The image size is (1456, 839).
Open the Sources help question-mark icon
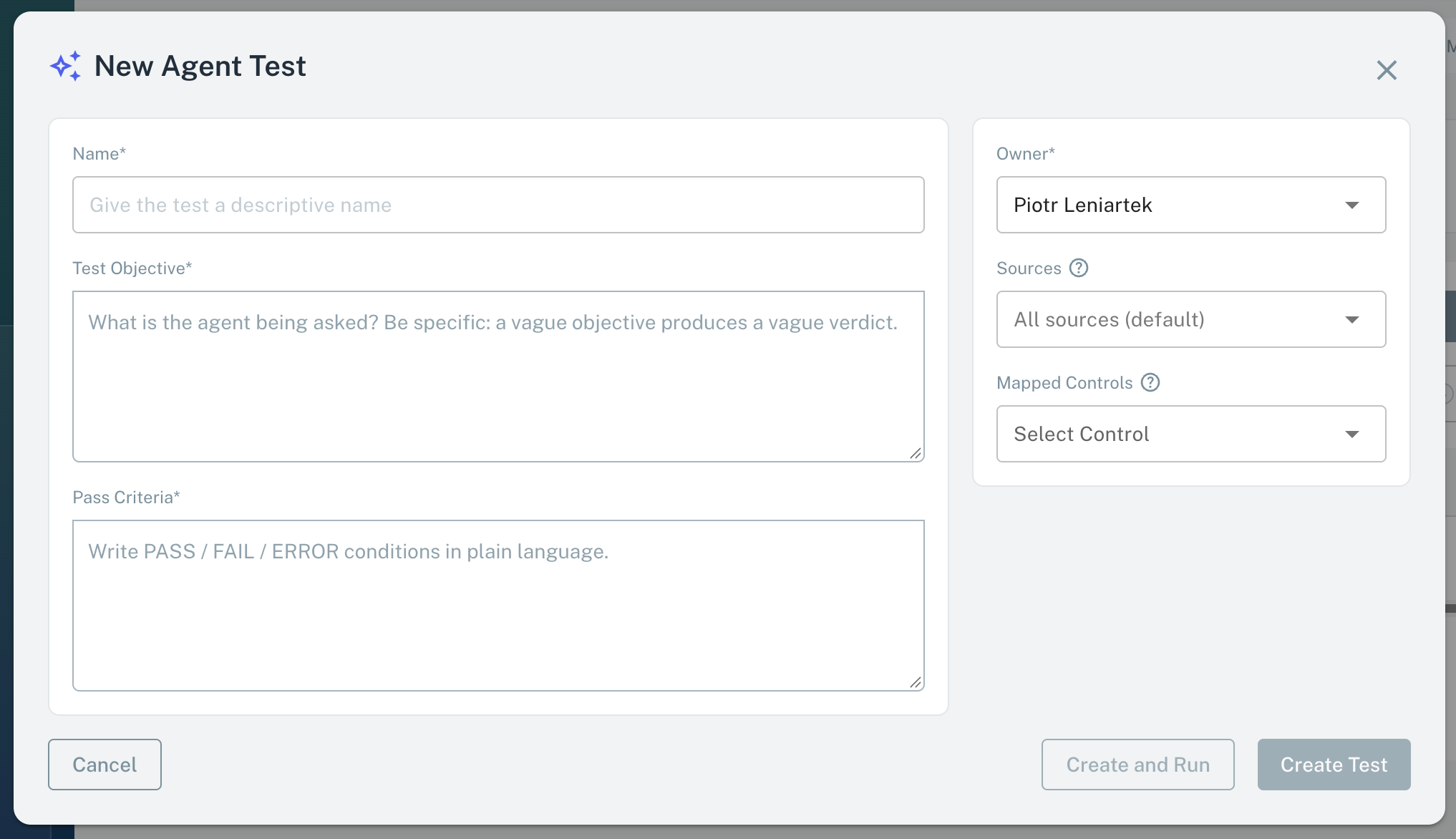pyautogui.click(x=1079, y=268)
